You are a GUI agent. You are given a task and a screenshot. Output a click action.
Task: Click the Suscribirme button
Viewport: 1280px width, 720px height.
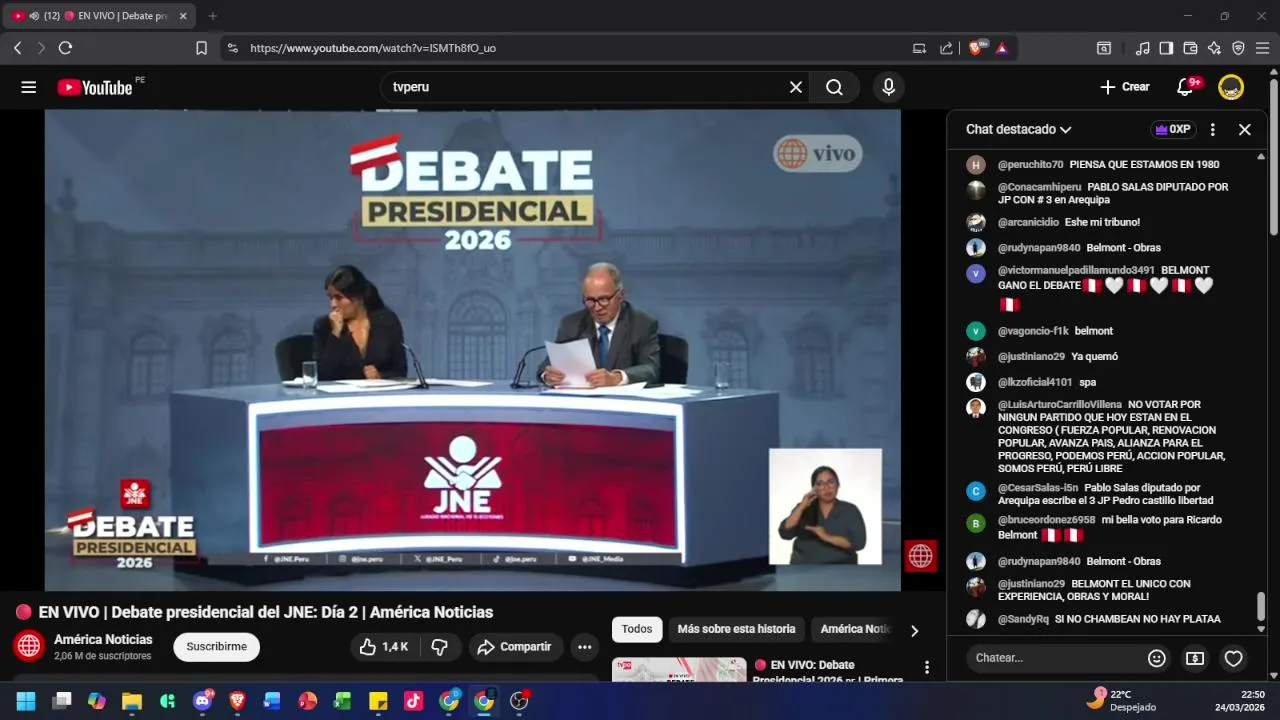pyautogui.click(x=216, y=647)
